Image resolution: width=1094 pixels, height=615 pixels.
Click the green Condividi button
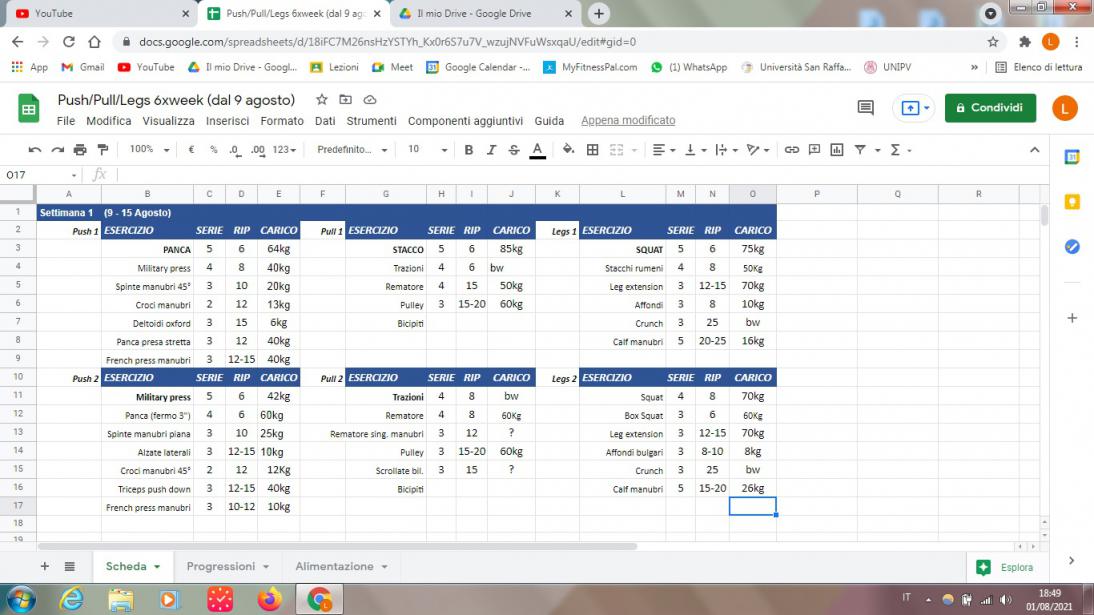990,108
